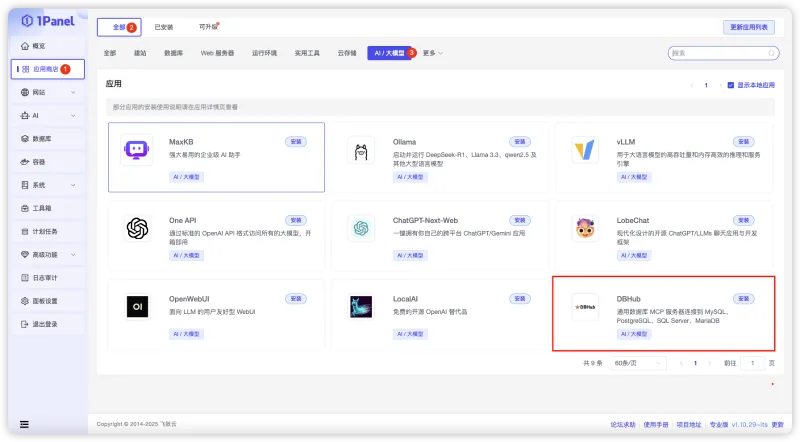Image resolution: width=800 pixels, height=442 pixels.
Task: Click the One API OpenAI-style logo
Action: click(137, 228)
